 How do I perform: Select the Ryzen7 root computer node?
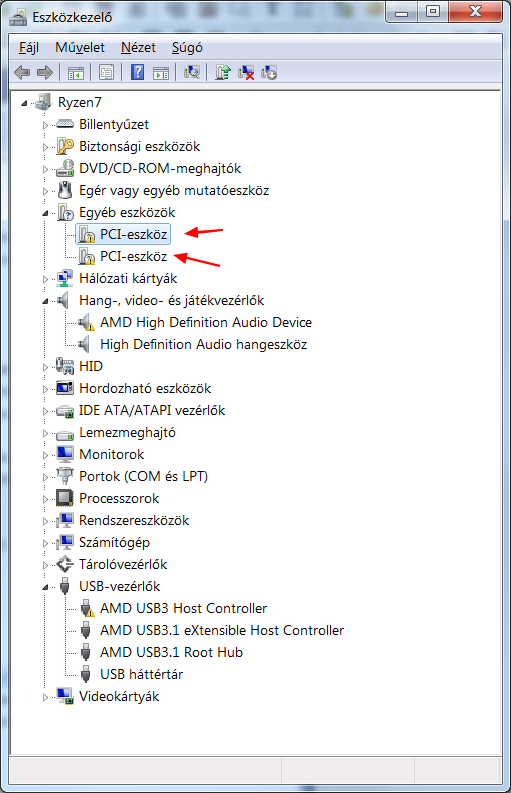click(79, 102)
